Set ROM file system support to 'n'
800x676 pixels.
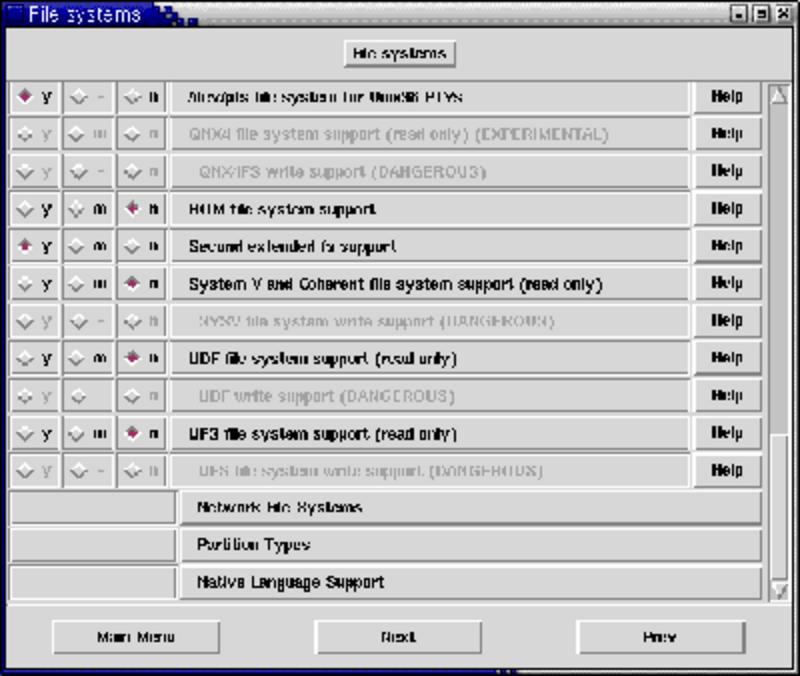[x=141, y=209]
